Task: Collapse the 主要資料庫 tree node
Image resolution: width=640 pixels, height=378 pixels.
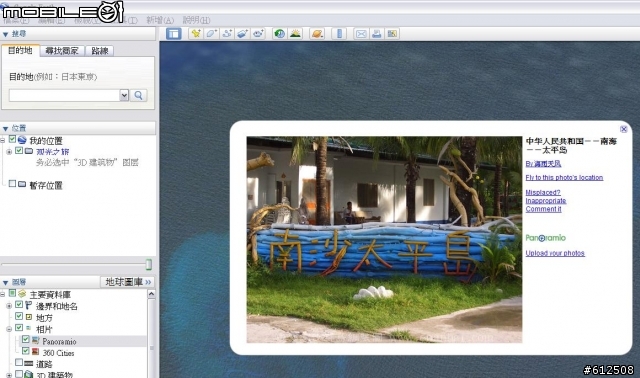Action: [x=2, y=294]
